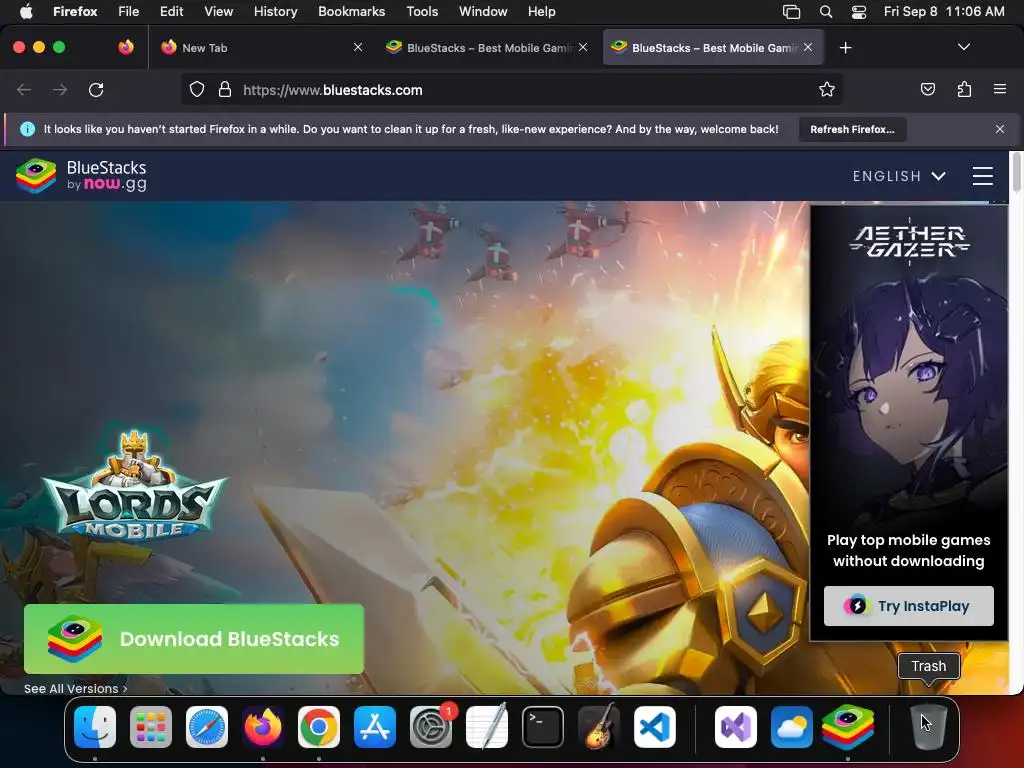This screenshot has height=768, width=1024.
Task: Open macOS Control Center
Action: 859,12
